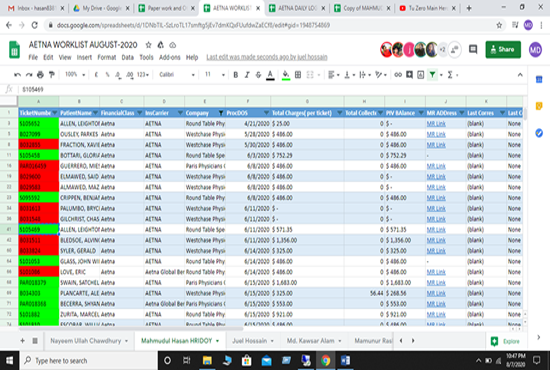Open Google Calendar side panel icon
The width and height of the screenshot is (550, 370).
coord(539,80)
